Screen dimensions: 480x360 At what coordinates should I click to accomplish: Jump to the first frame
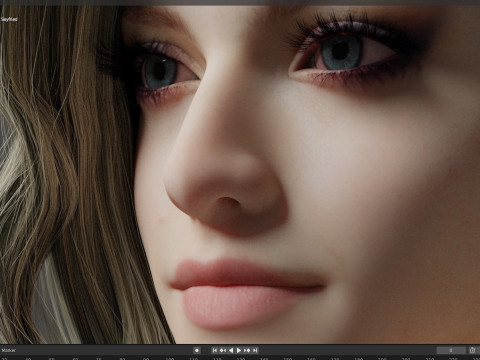215,350
